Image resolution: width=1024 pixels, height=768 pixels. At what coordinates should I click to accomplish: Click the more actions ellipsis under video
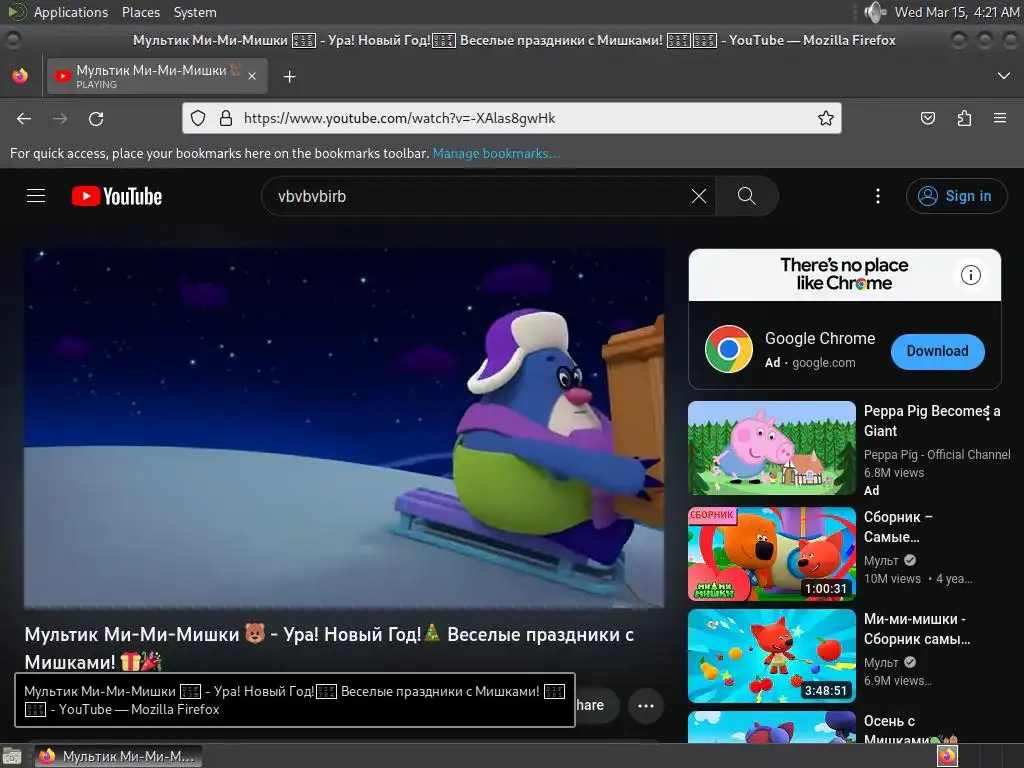click(x=646, y=705)
